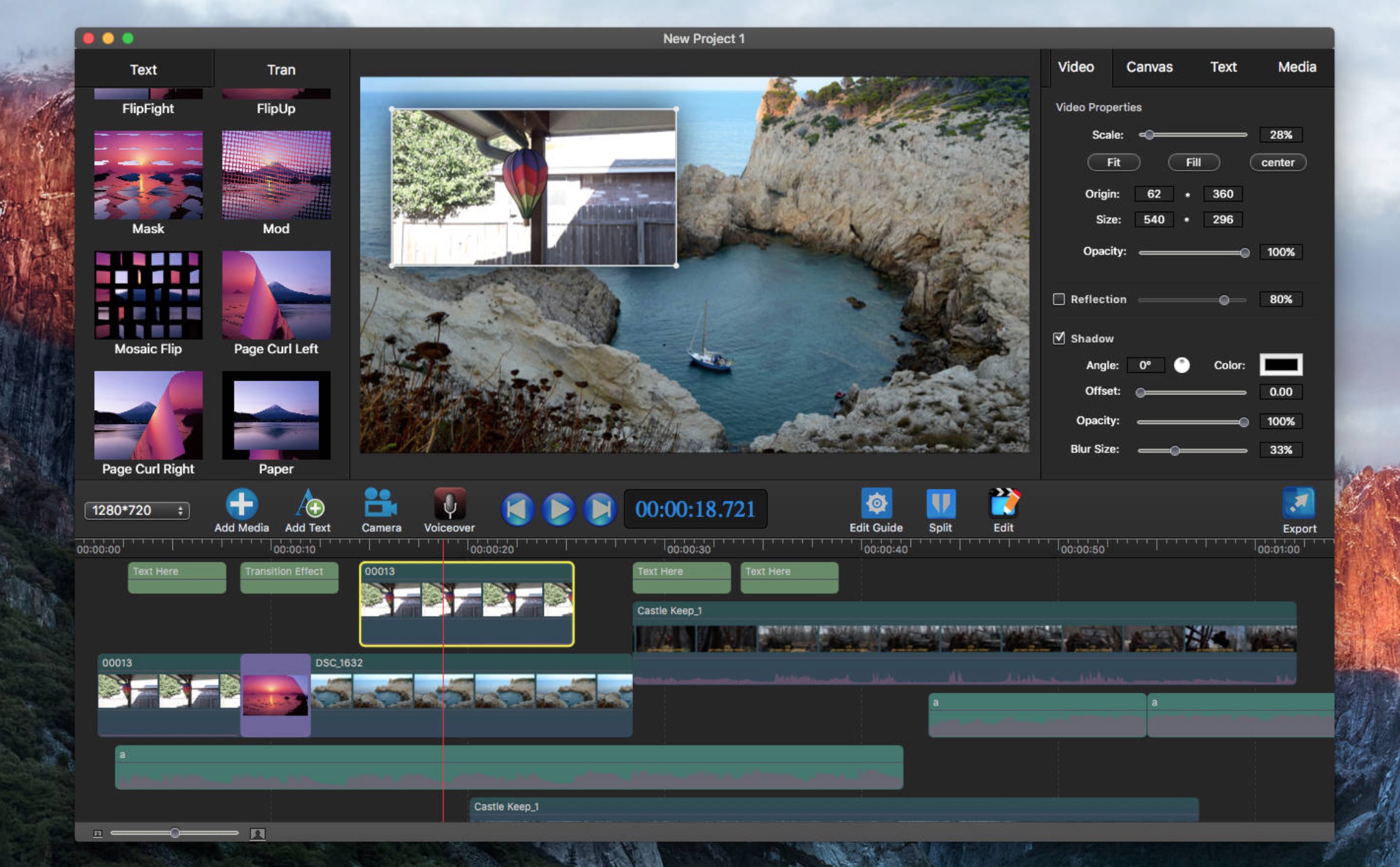Open the shadow Color swatch

coord(1280,365)
